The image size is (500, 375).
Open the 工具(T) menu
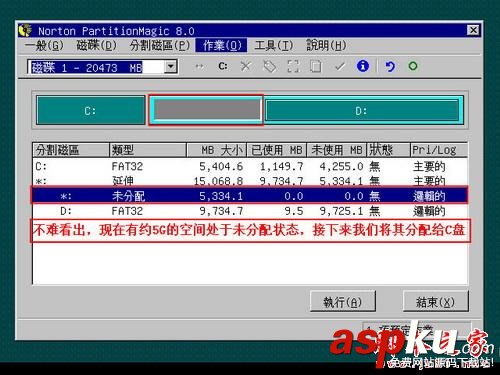273,45
